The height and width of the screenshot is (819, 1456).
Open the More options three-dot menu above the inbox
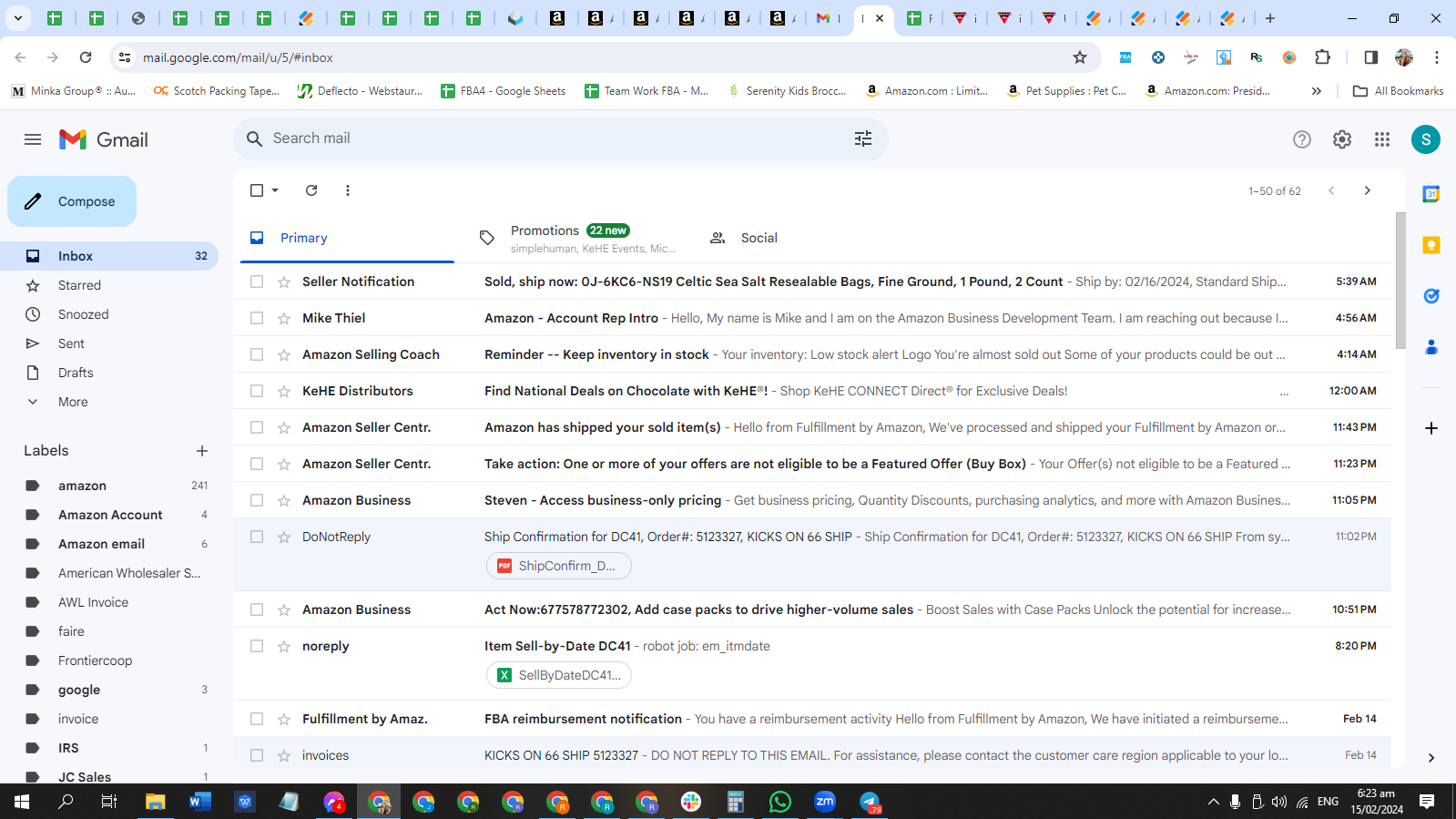pyautogui.click(x=348, y=190)
